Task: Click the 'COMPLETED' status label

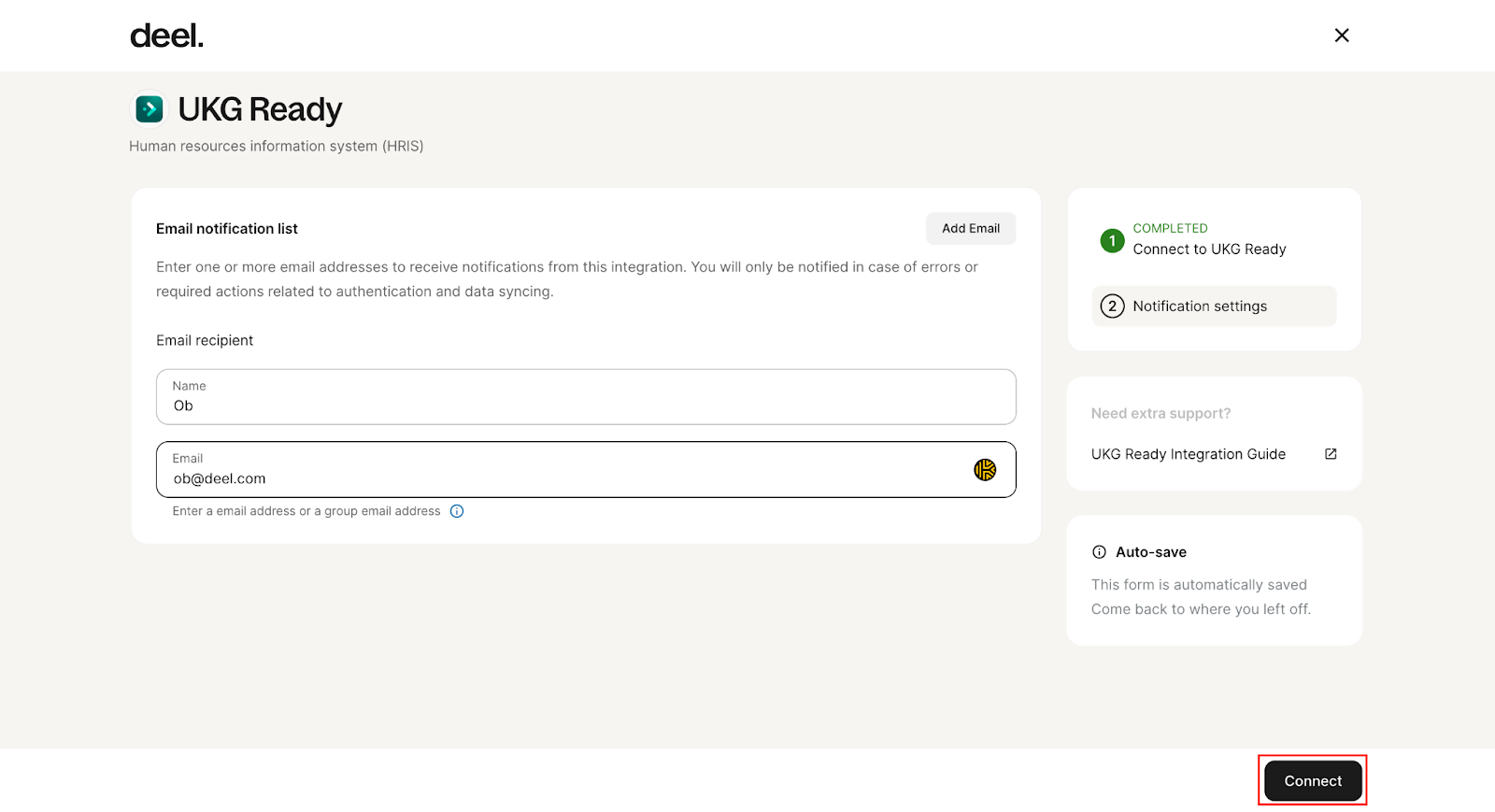Action: pyautogui.click(x=1170, y=228)
